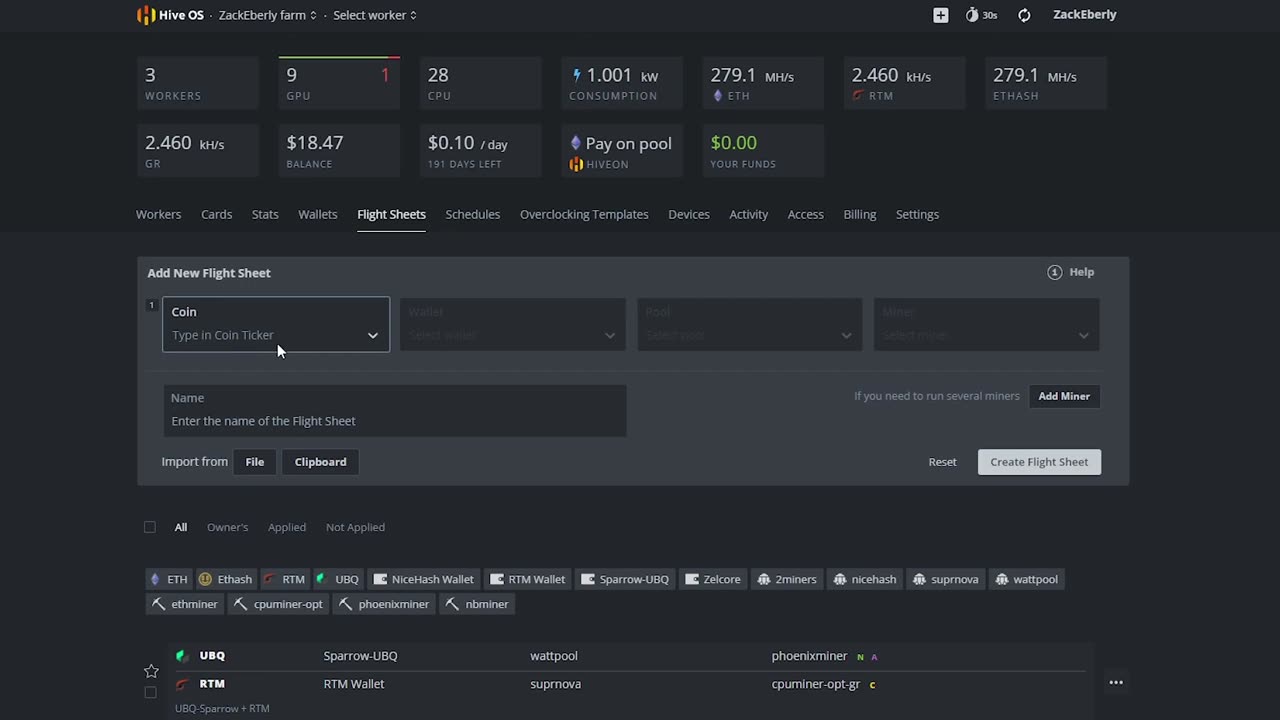1280x720 pixels.
Task: Switch to the Overclocking Templates tab
Action: pos(584,214)
